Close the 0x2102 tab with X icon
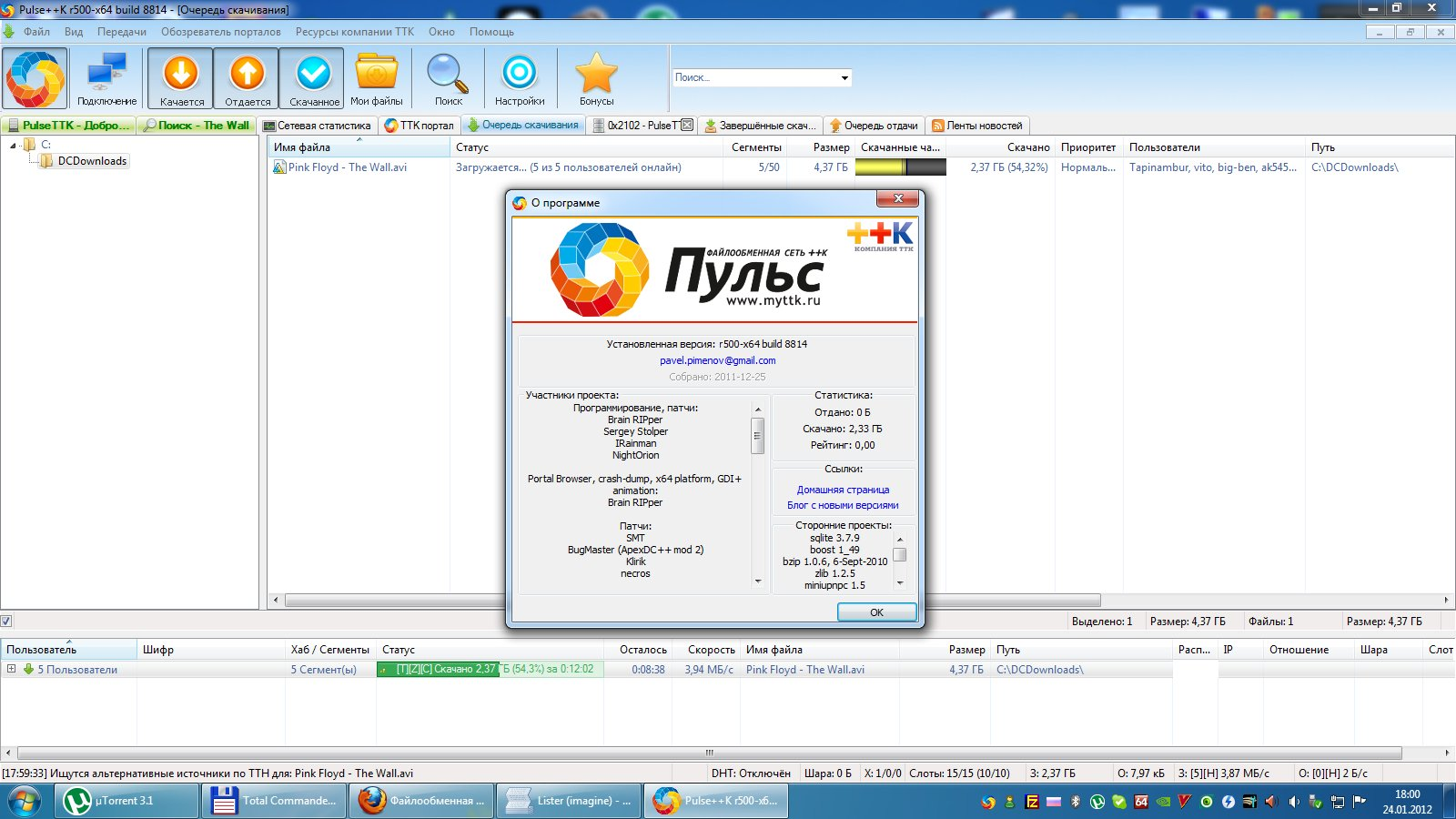 click(x=687, y=126)
